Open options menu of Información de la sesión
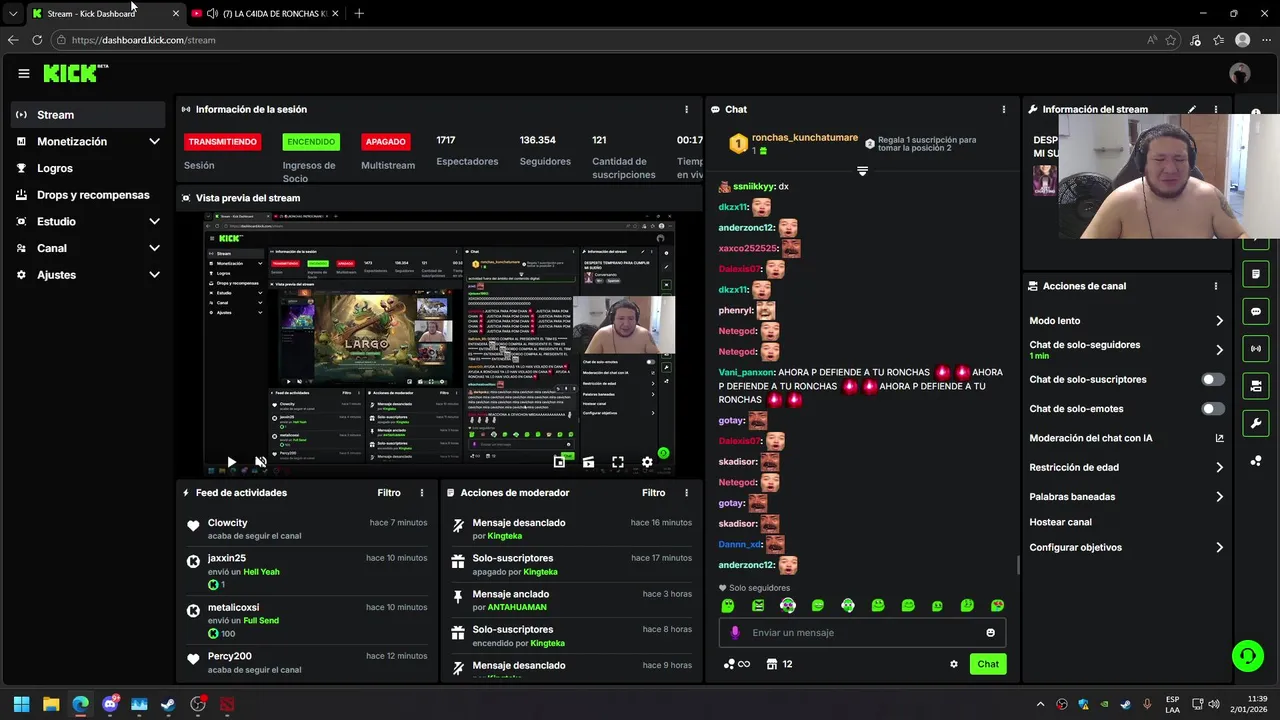This screenshot has height=720, width=1280. coord(686,109)
